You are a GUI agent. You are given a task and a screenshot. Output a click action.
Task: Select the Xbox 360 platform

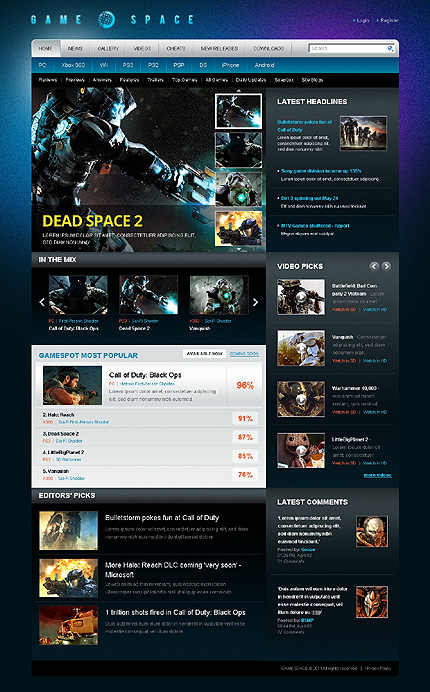click(x=73, y=65)
